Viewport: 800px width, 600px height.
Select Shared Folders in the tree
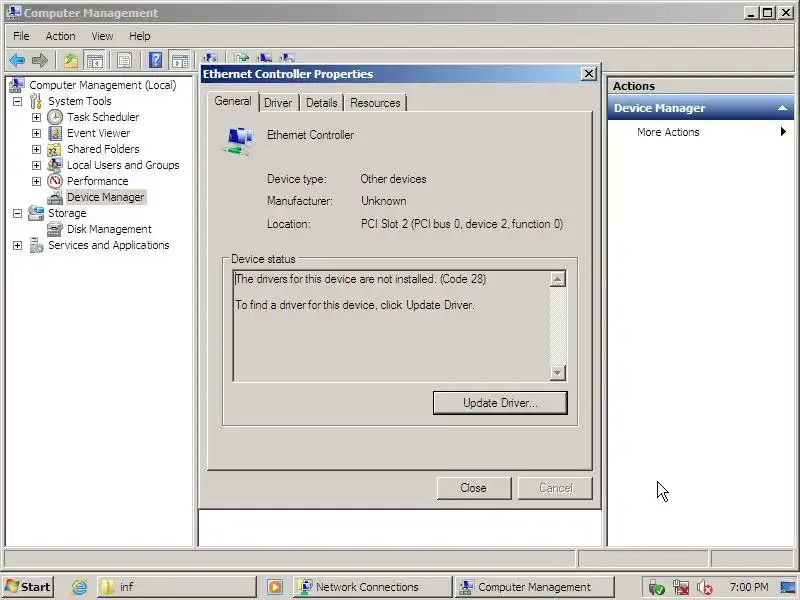103,149
